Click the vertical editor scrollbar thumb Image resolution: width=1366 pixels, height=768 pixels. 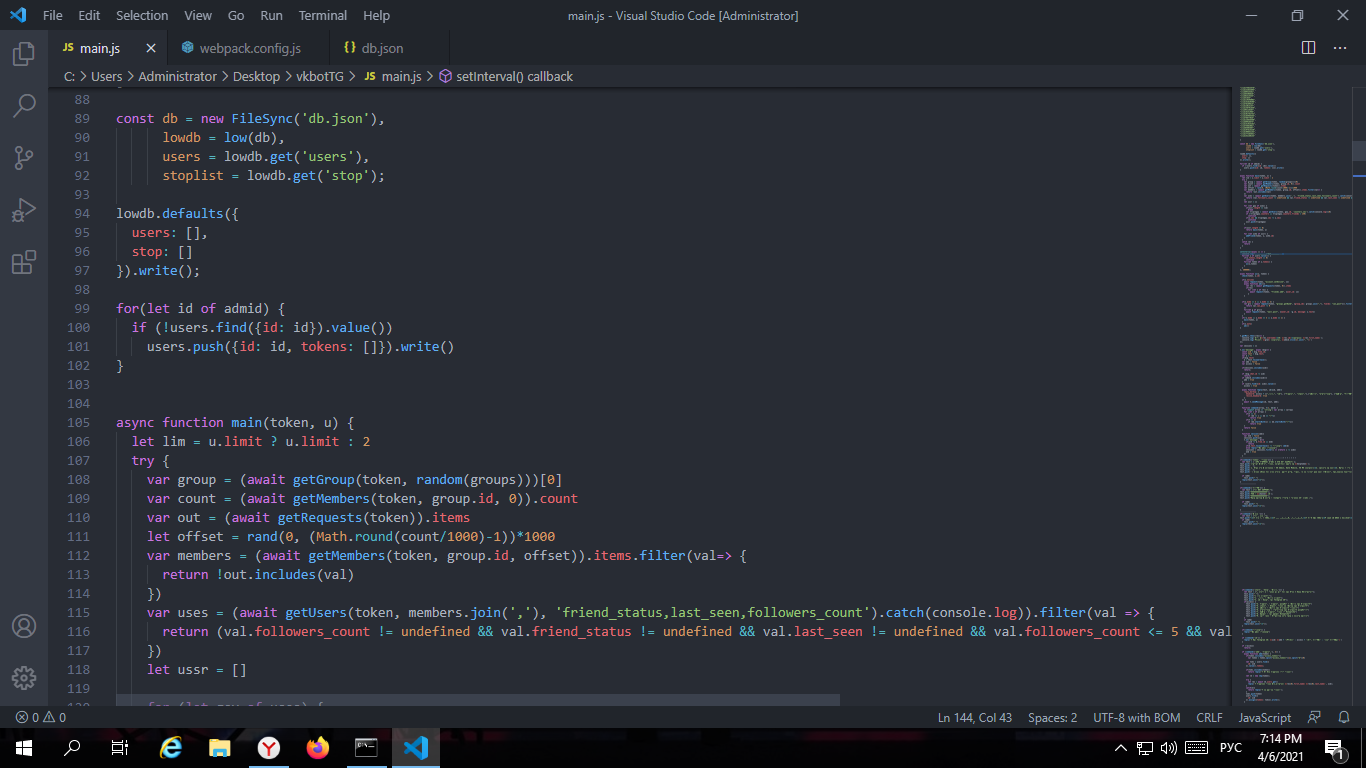(1359, 150)
